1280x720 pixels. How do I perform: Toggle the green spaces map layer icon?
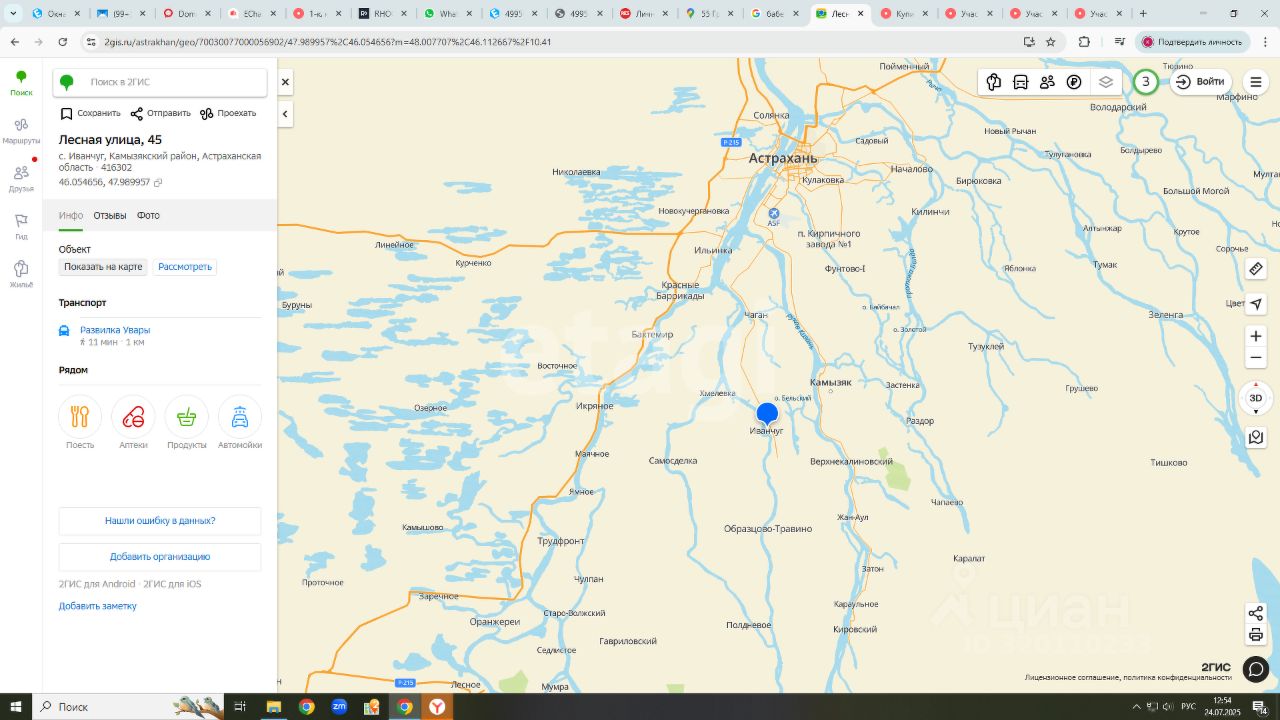[993, 82]
